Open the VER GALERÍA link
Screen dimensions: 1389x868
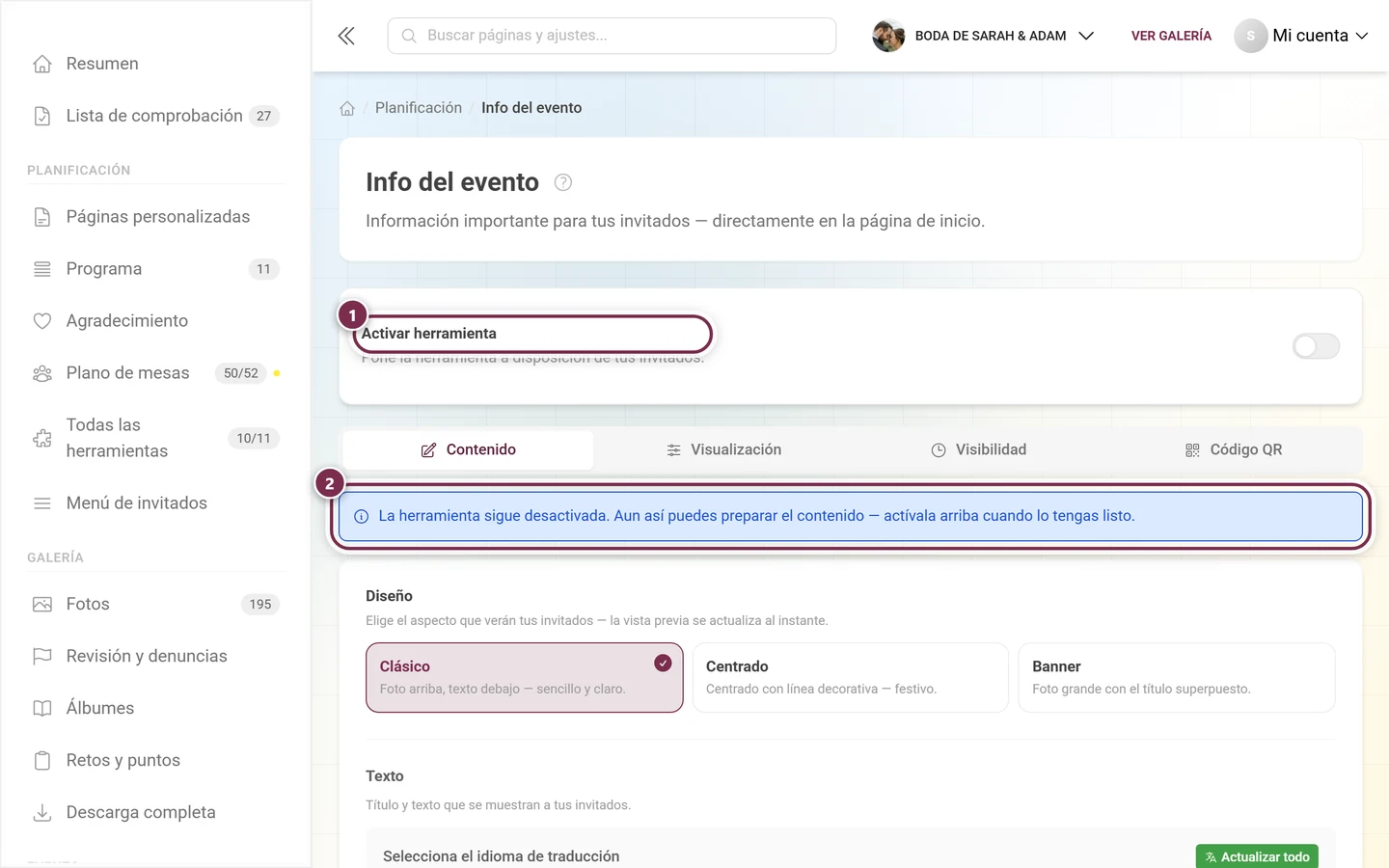1171,36
